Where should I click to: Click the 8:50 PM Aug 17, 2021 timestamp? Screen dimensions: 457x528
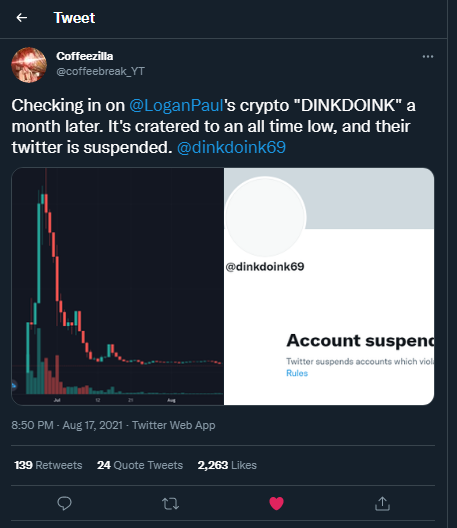pyautogui.click(x=67, y=425)
